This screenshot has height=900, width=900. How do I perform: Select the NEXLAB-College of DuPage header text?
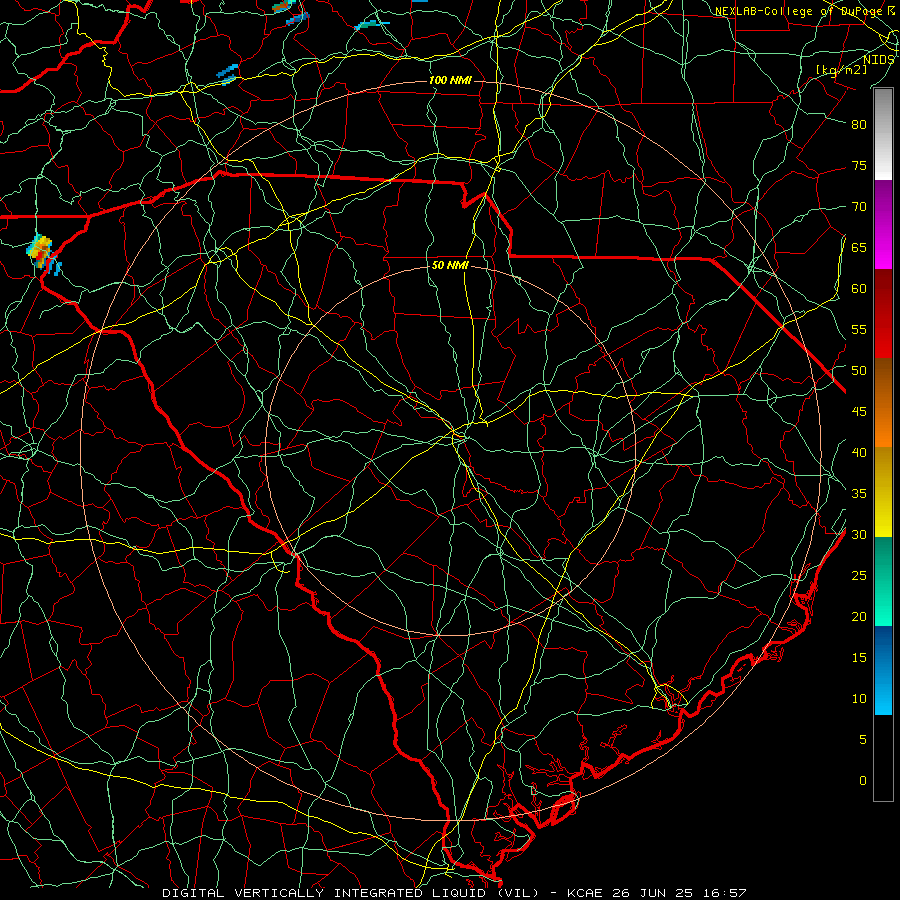(x=800, y=11)
